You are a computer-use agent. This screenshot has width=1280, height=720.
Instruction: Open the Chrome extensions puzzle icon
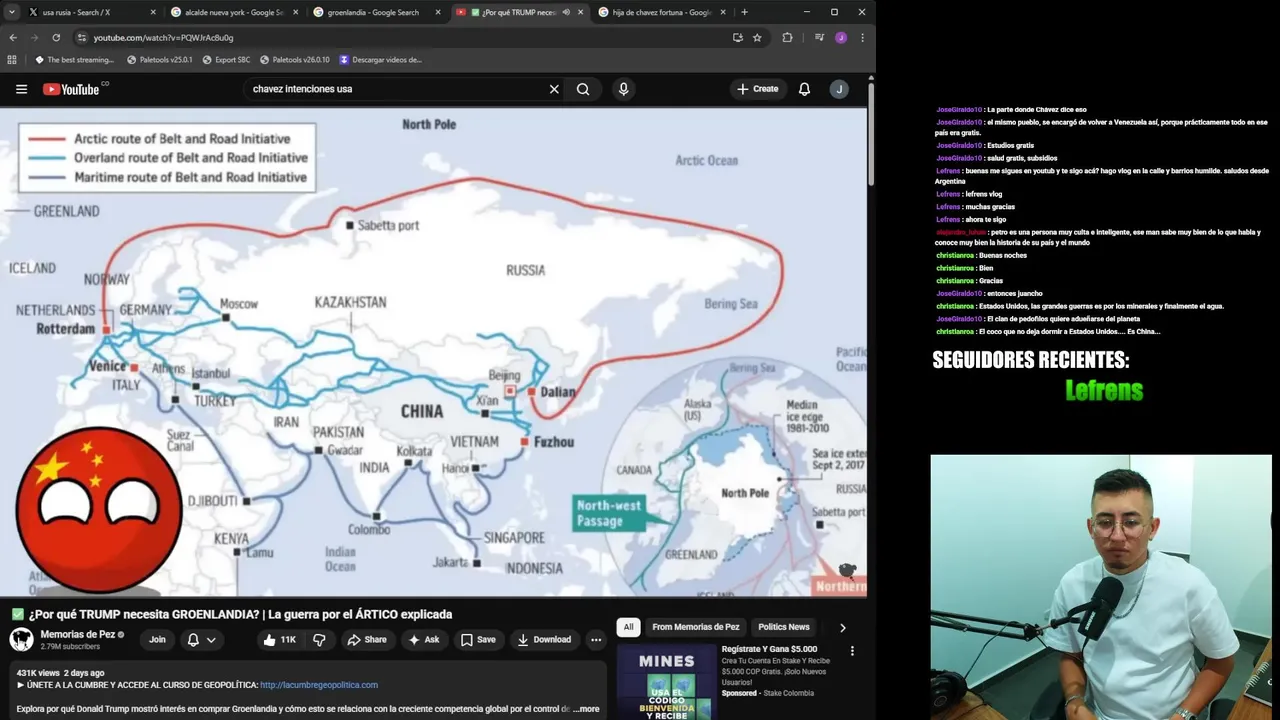pos(787,38)
